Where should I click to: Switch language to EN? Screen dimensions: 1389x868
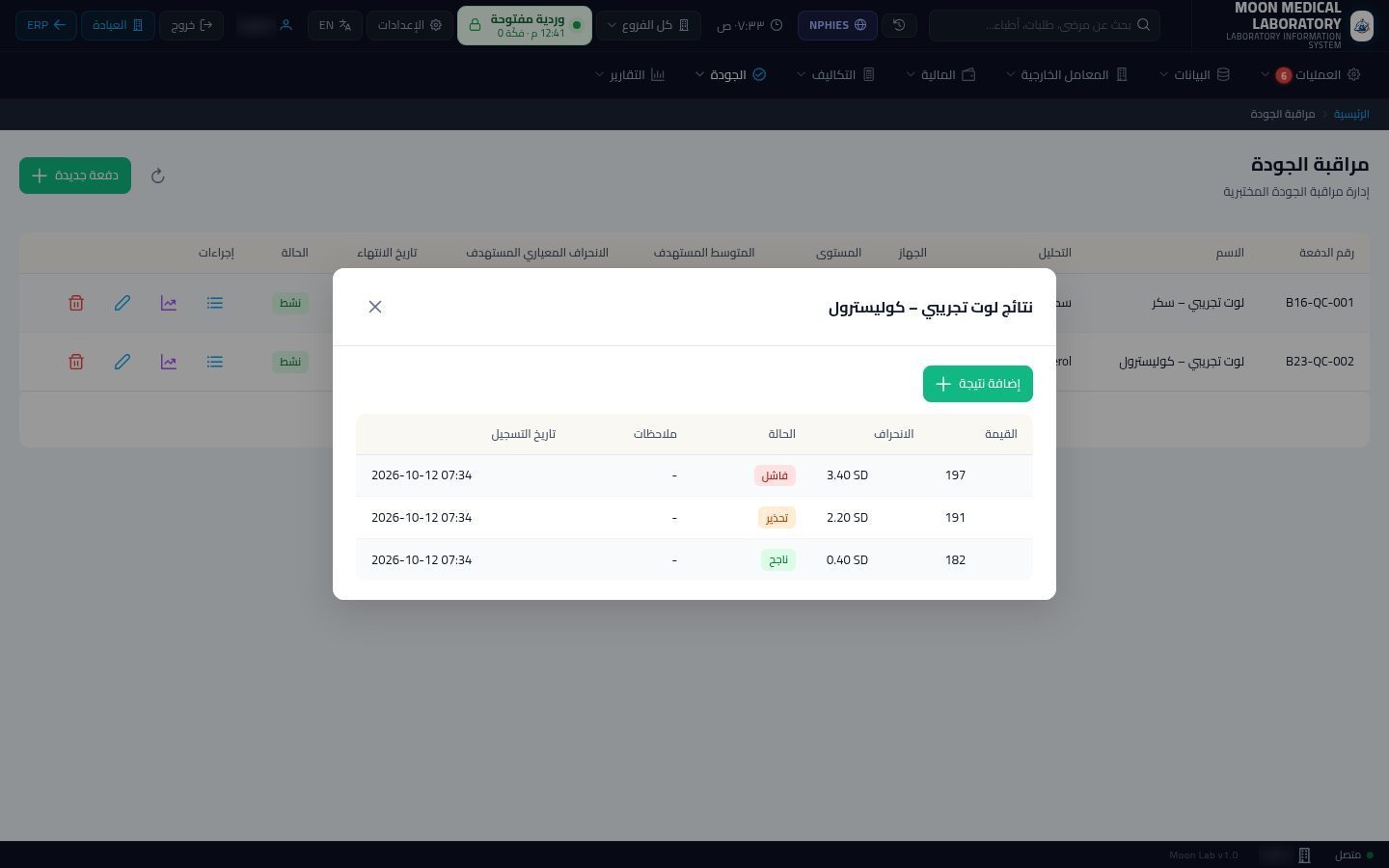click(x=335, y=25)
